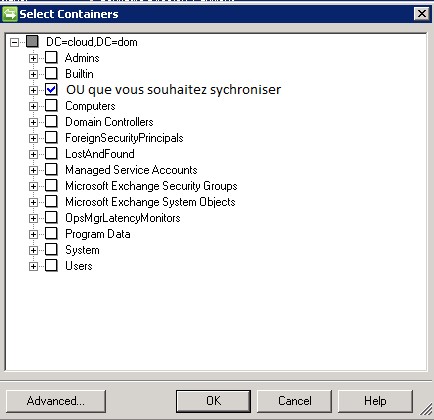Viewport: 434px width, 420px height.
Task: Enable the Computers container checkbox
Action: coord(51,106)
